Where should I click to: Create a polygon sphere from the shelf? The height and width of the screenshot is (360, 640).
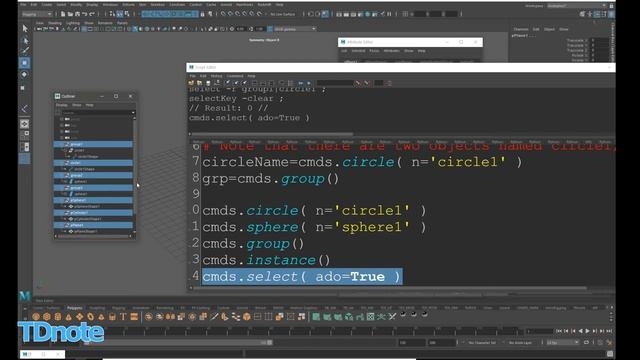(36, 317)
